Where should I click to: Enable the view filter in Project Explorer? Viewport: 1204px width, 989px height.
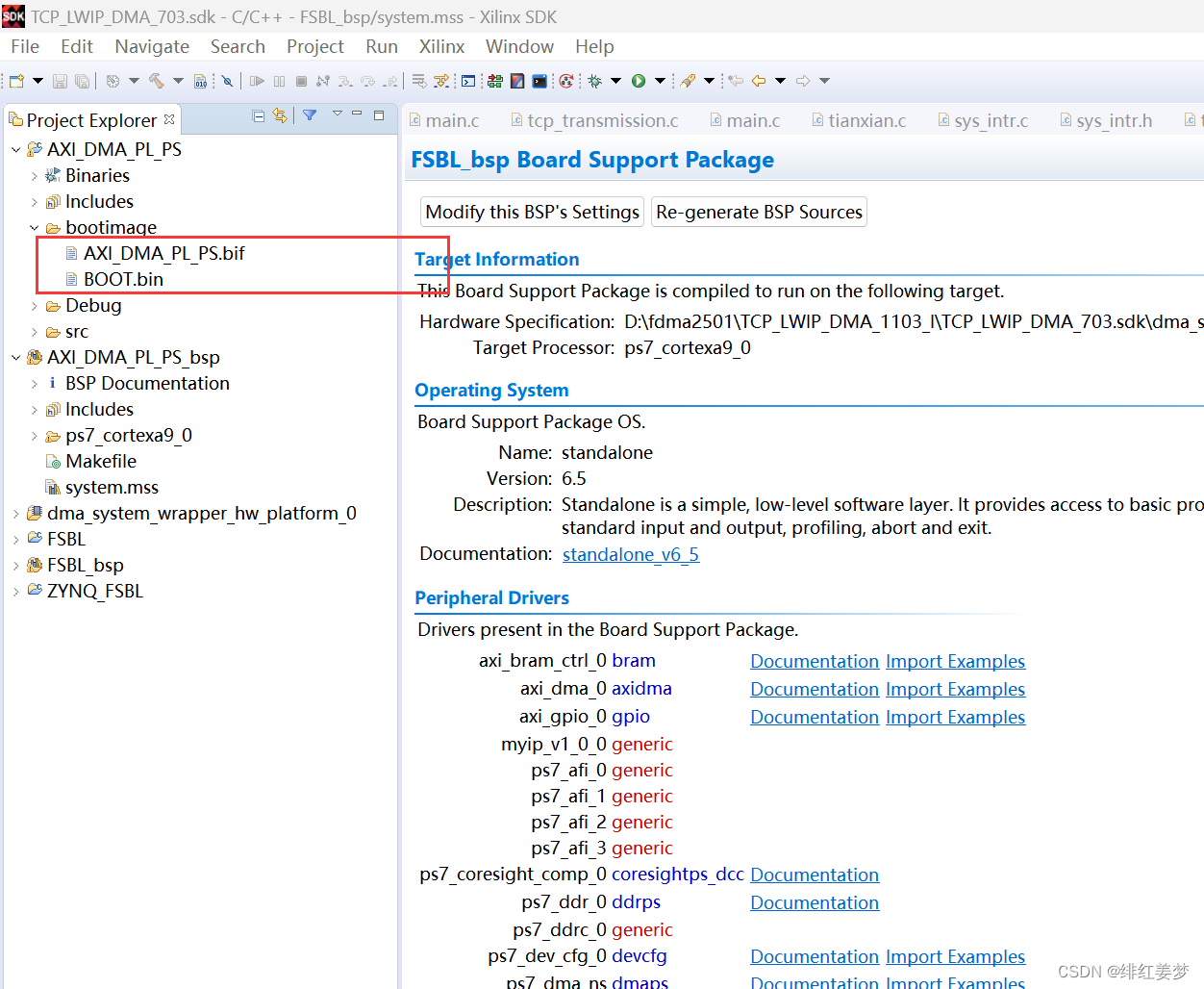(310, 115)
